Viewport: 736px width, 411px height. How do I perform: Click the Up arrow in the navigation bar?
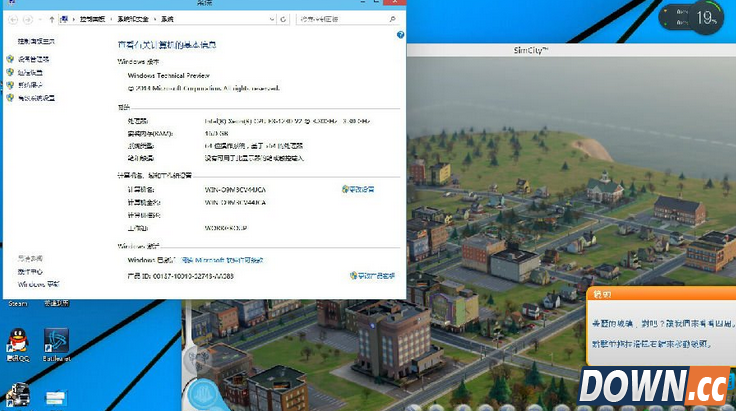click(x=52, y=19)
